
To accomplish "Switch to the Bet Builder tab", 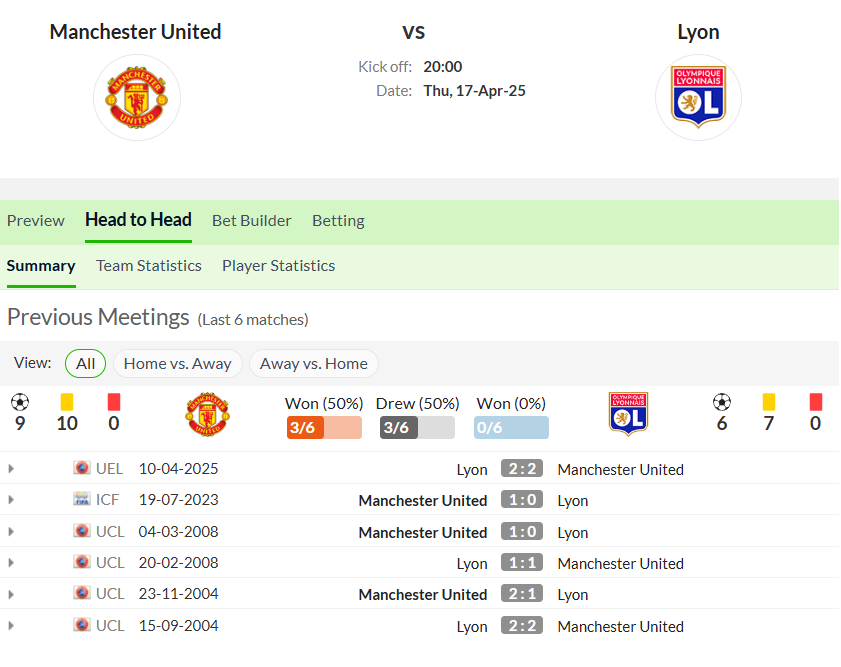I will click(252, 221).
